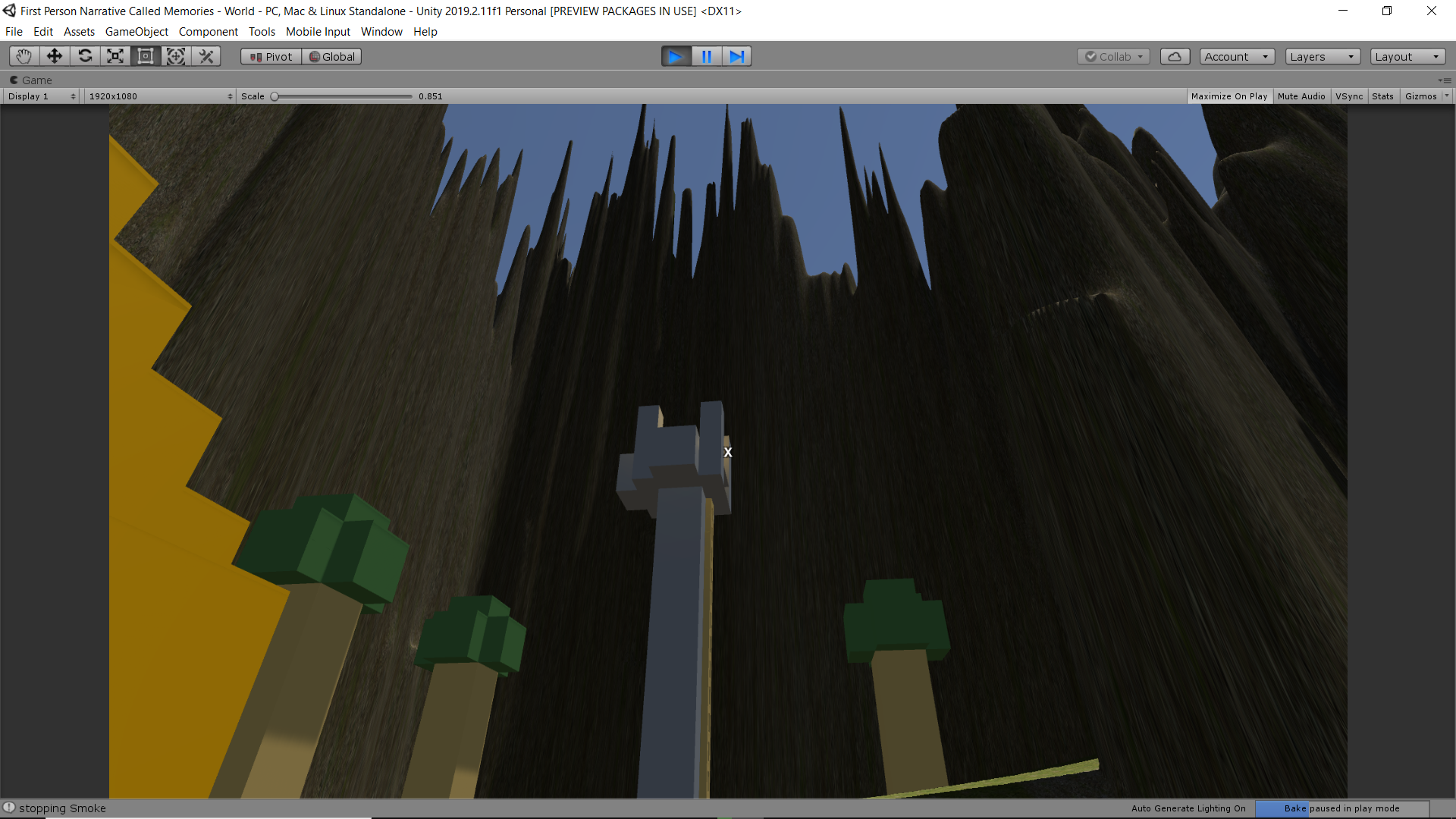Click the Game tab icon
The image size is (1456, 819).
pos(14,80)
